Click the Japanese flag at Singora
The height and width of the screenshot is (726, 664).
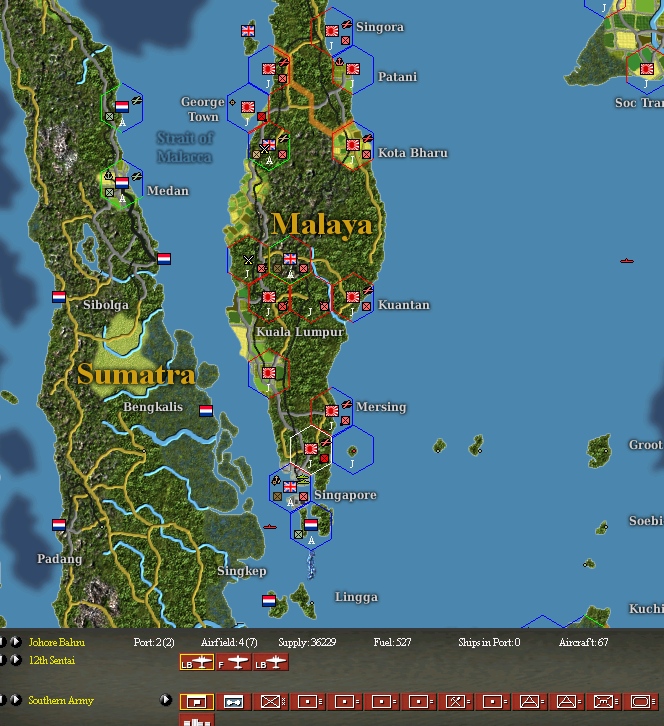pyautogui.click(x=332, y=31)
